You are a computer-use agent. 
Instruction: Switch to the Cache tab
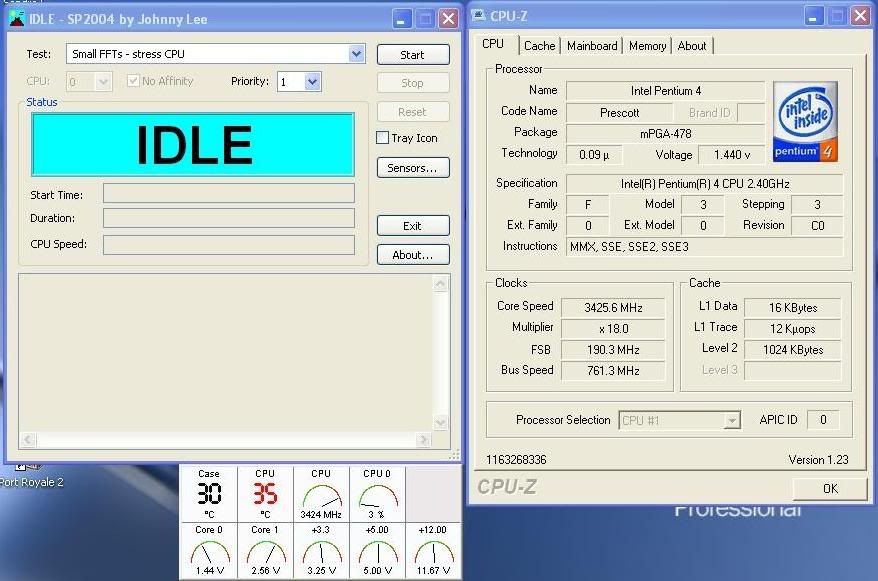(540, 46)
